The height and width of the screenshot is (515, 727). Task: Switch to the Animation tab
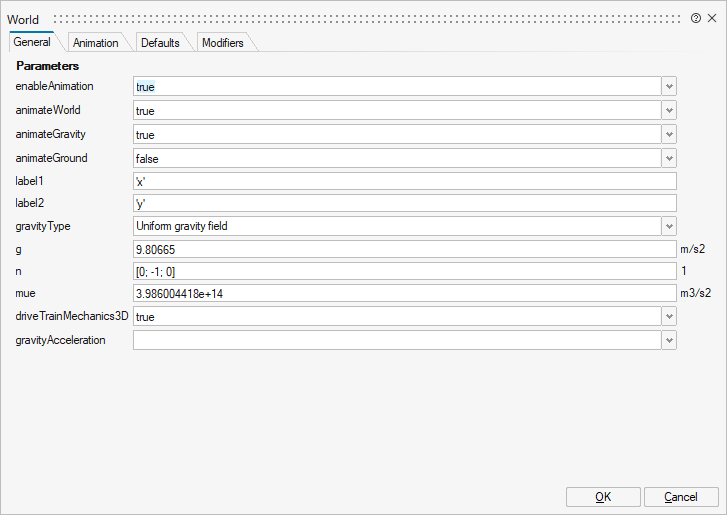(x=95, y=43)
